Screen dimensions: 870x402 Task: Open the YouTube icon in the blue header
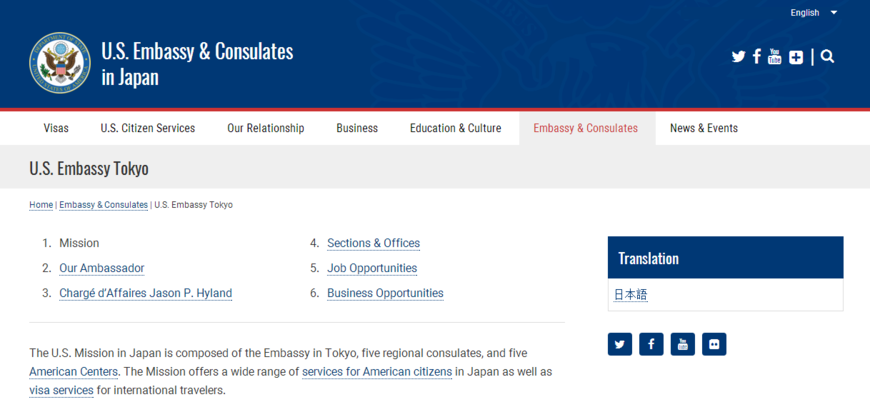pos(775,57)
